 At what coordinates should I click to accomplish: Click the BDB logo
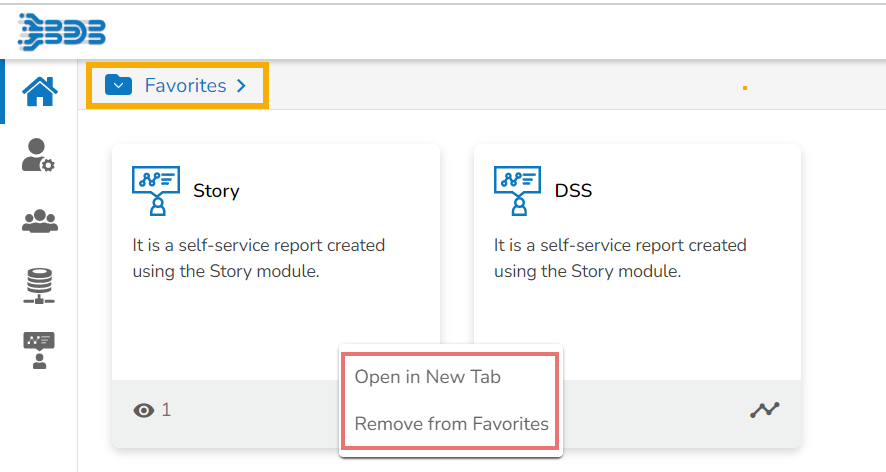(x=62, y=31)
